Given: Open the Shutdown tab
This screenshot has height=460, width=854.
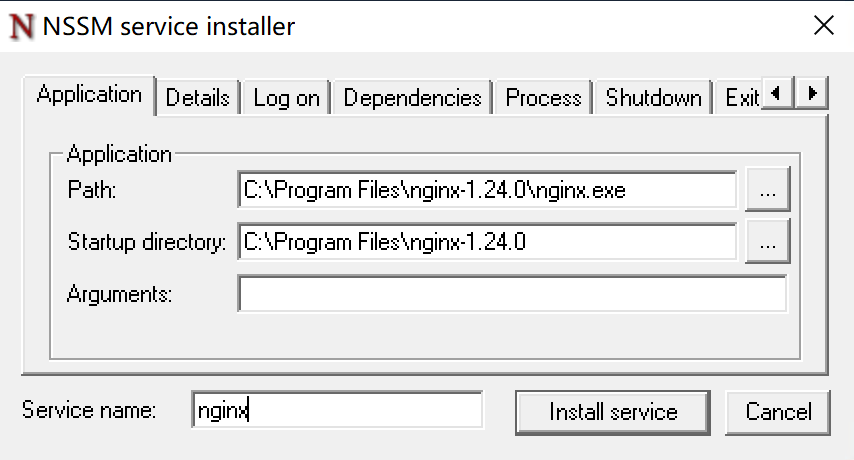Looking at the screenshot, I should 654,98.
